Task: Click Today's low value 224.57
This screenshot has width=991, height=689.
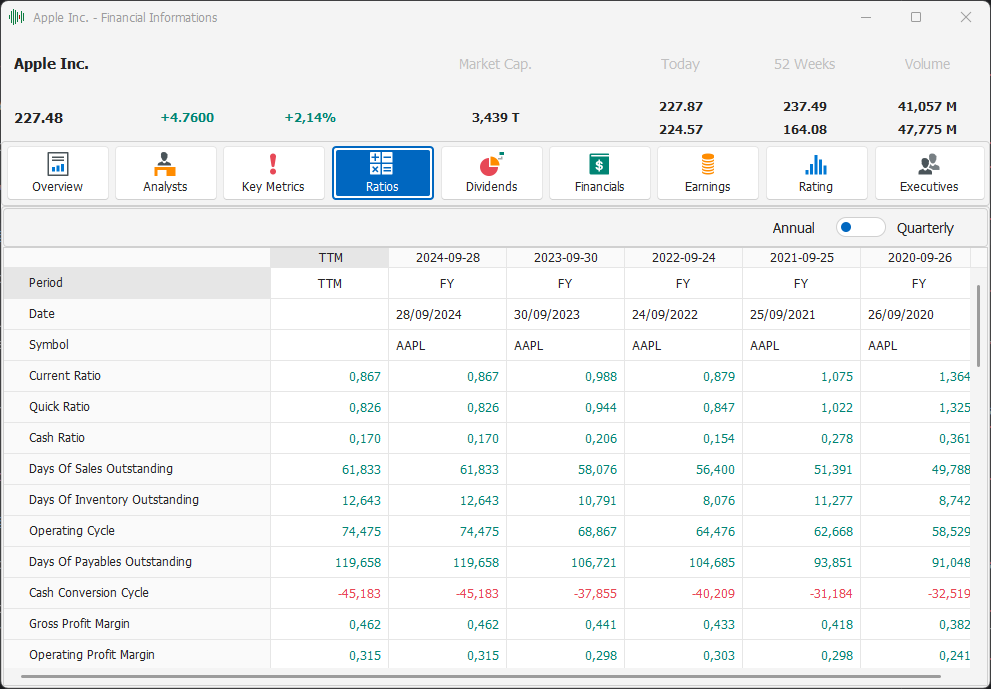Action: pyautogui.click(x=681, y=130)
